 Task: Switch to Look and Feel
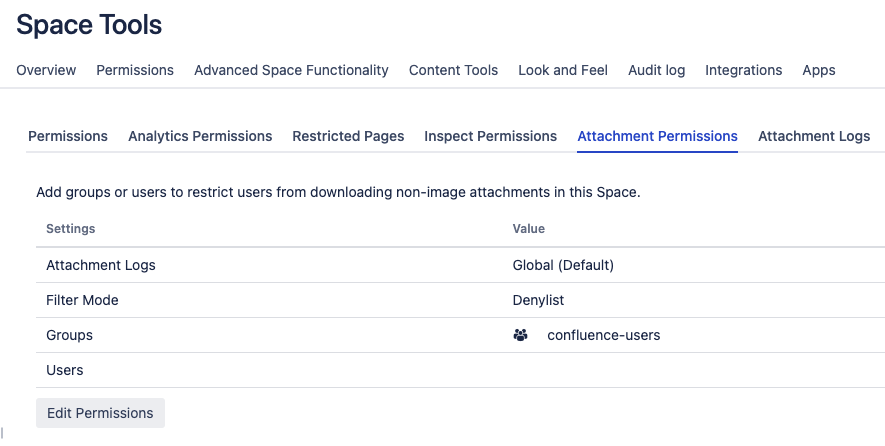[x=563, y=70]
